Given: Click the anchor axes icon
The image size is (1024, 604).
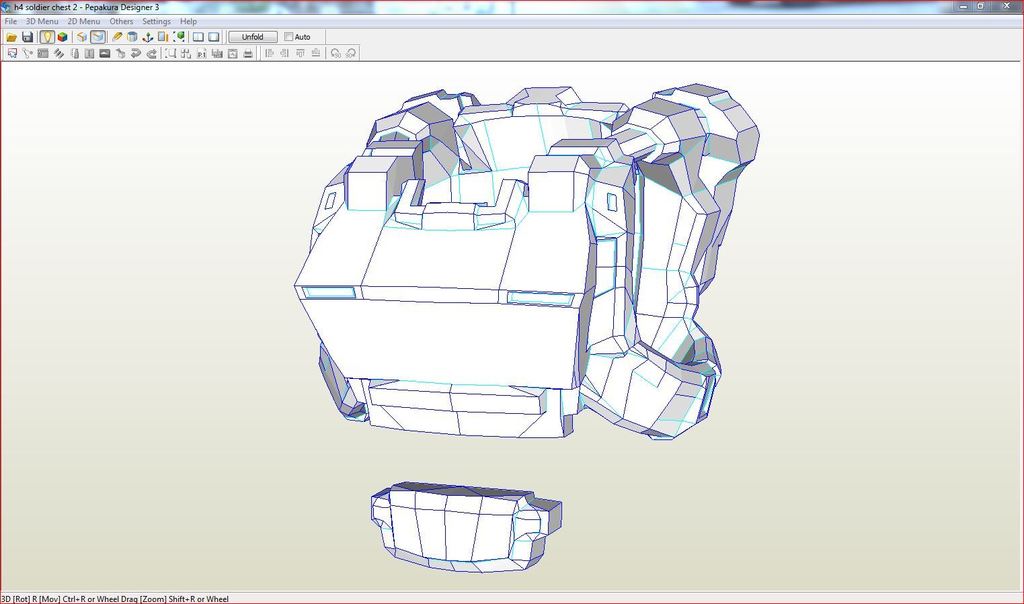Looking at the screenshot, I should 148,37.
